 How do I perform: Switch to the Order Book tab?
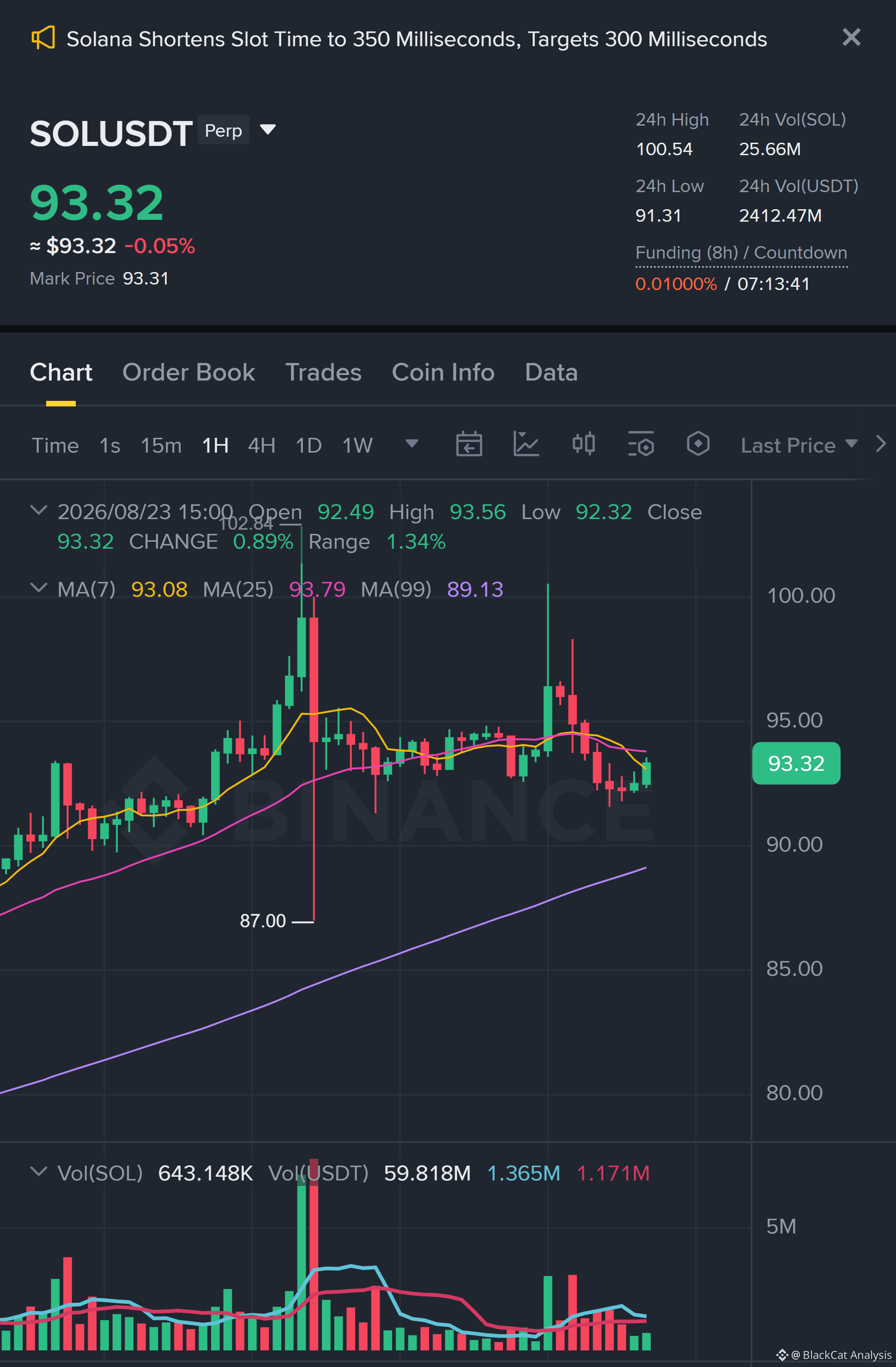(x=188, y=372)
